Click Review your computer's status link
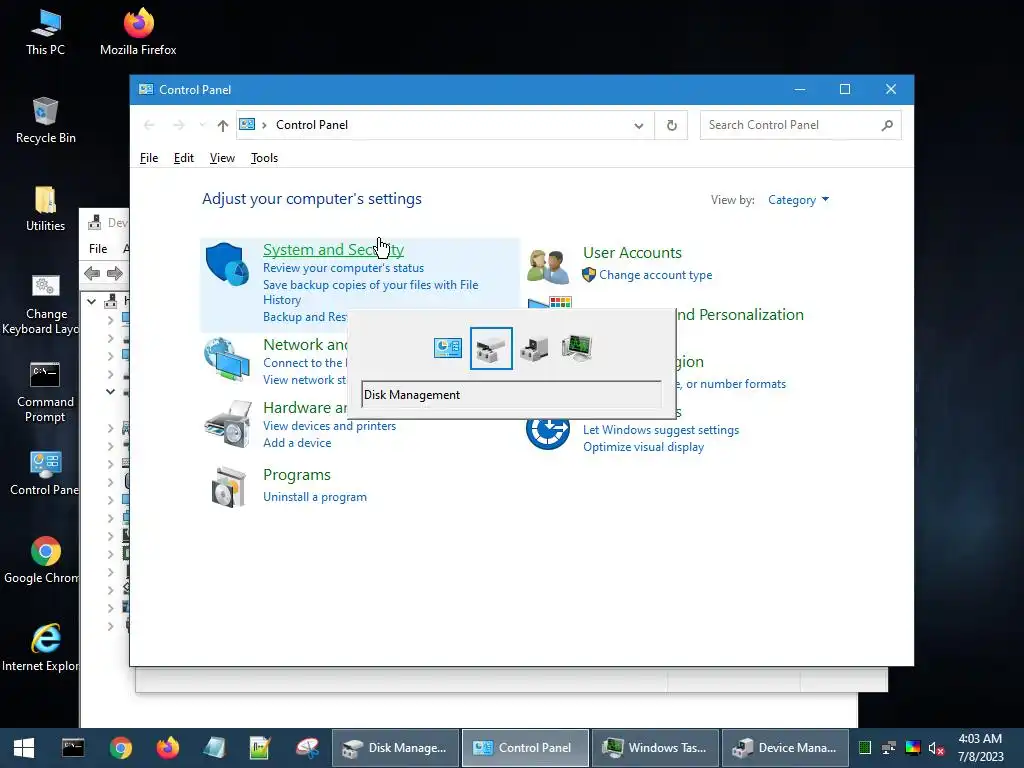 pyautogui.click(x=344, y=268)
